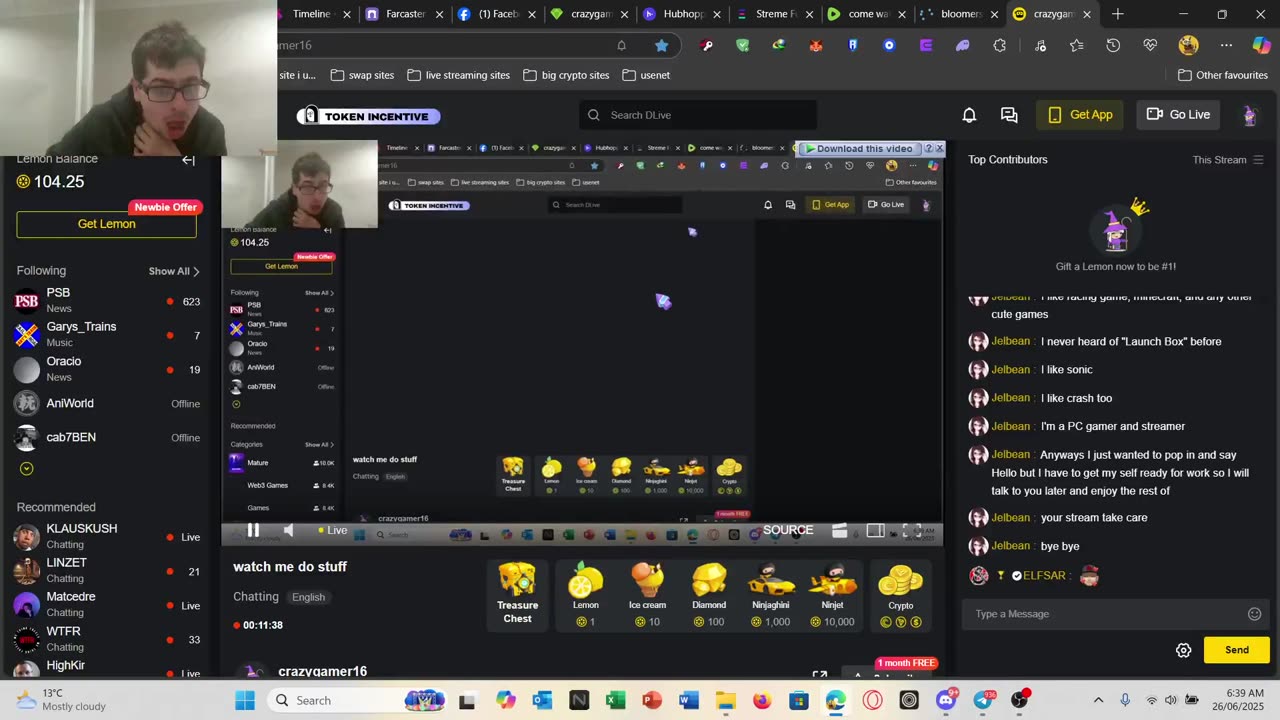This screenshot has height=720, width=1280.
Task: Open browser Extensions puzzle icon
Action: [999, 45]
